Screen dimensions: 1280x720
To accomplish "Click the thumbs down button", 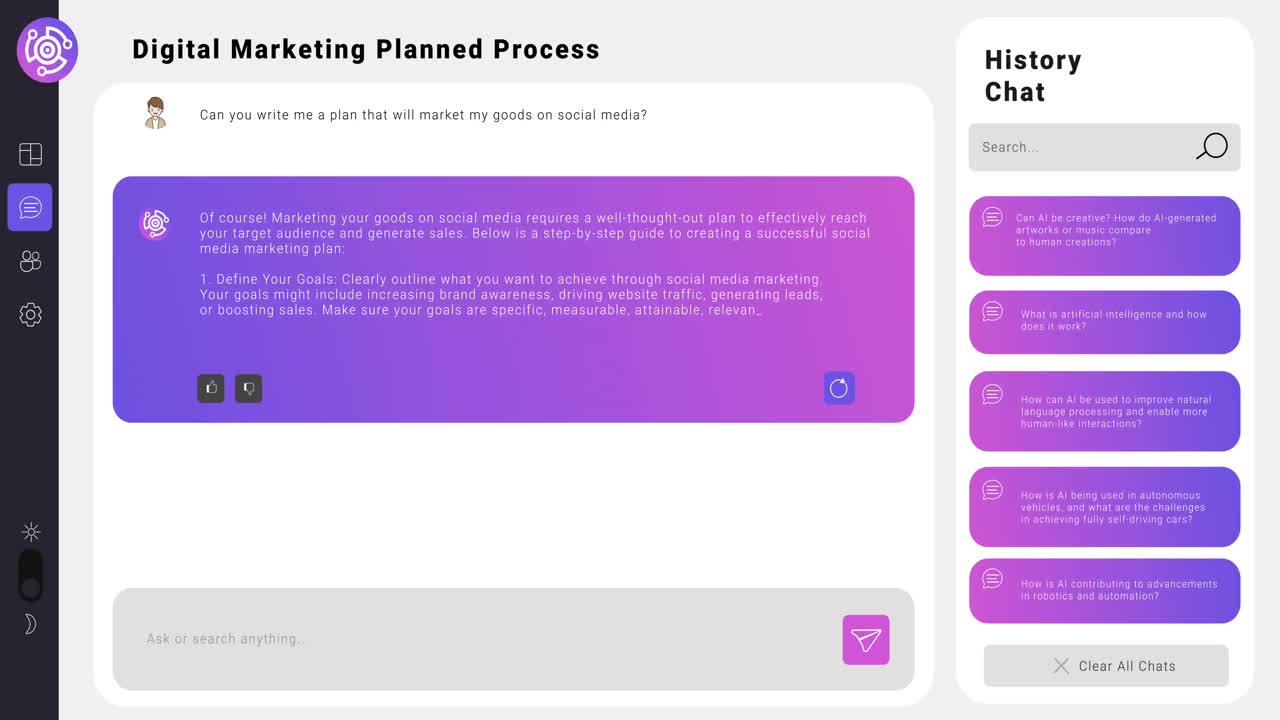I will click(x=248, y=388).
